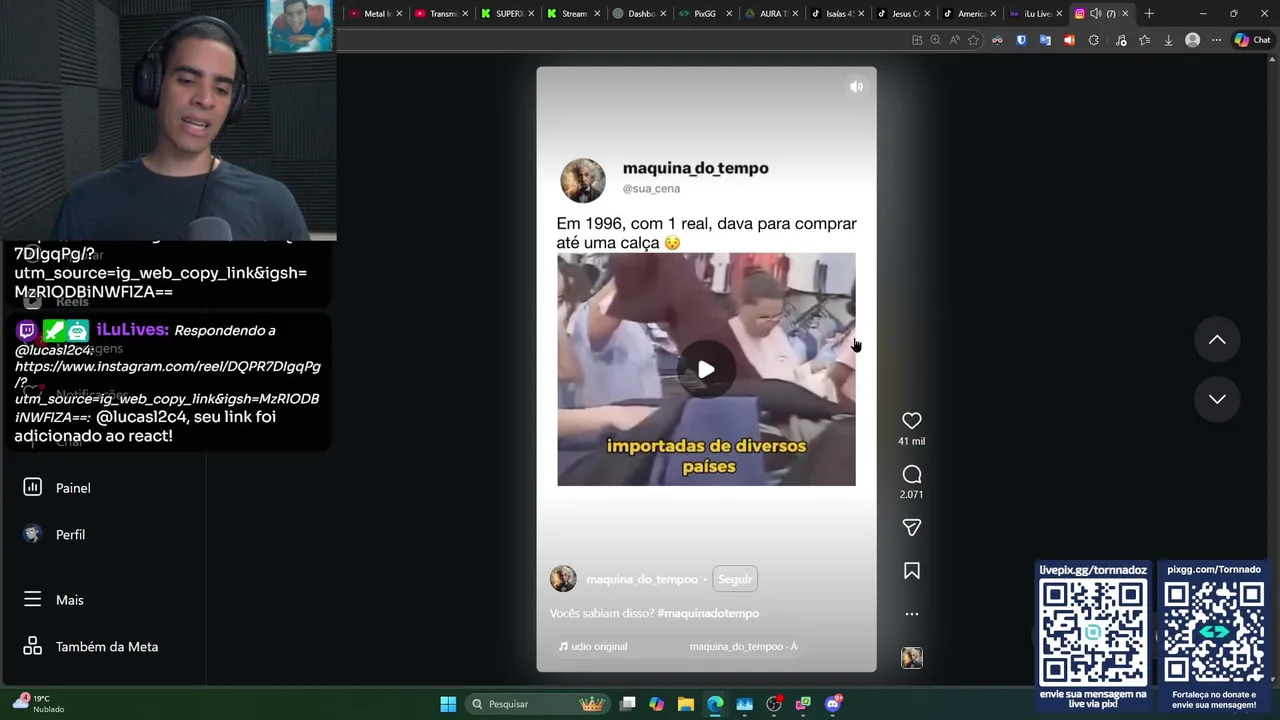Play the reel video
Viewport: 1280px width, 720px height.
(x=706, y=369)
